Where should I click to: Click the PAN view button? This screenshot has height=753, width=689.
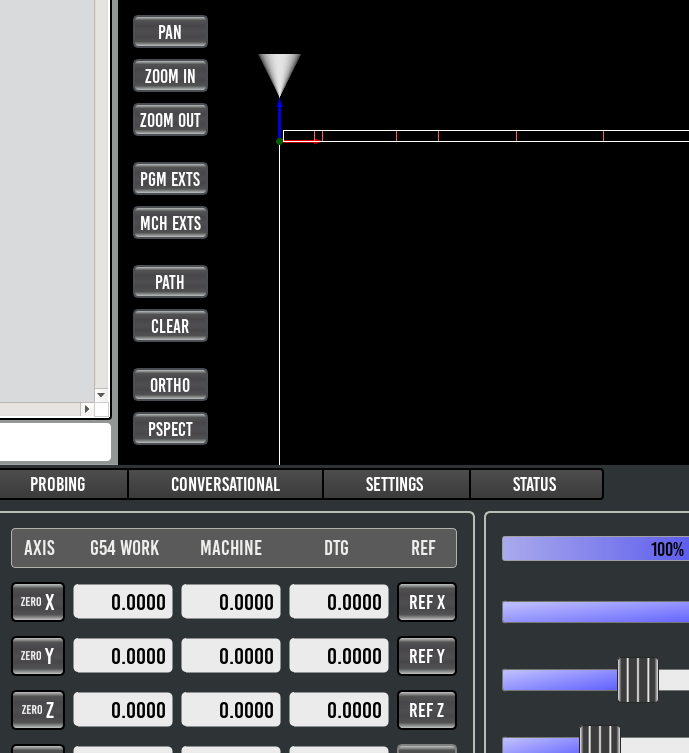(170, 32)
